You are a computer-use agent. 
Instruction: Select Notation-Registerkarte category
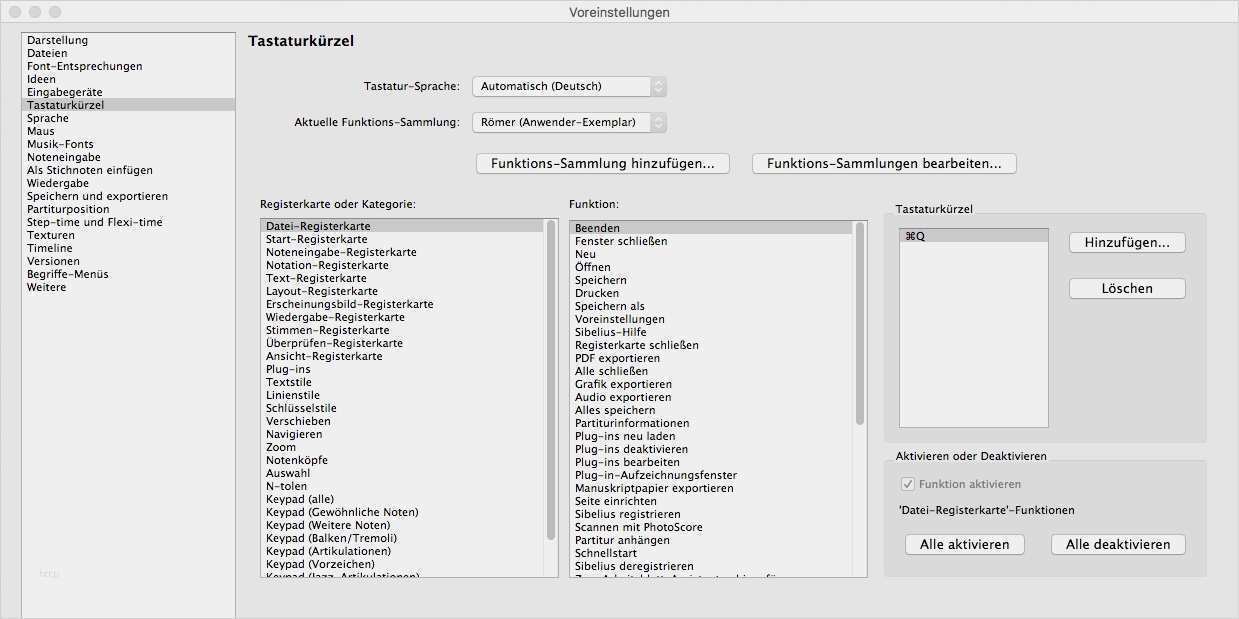click(x=403, y=266)
